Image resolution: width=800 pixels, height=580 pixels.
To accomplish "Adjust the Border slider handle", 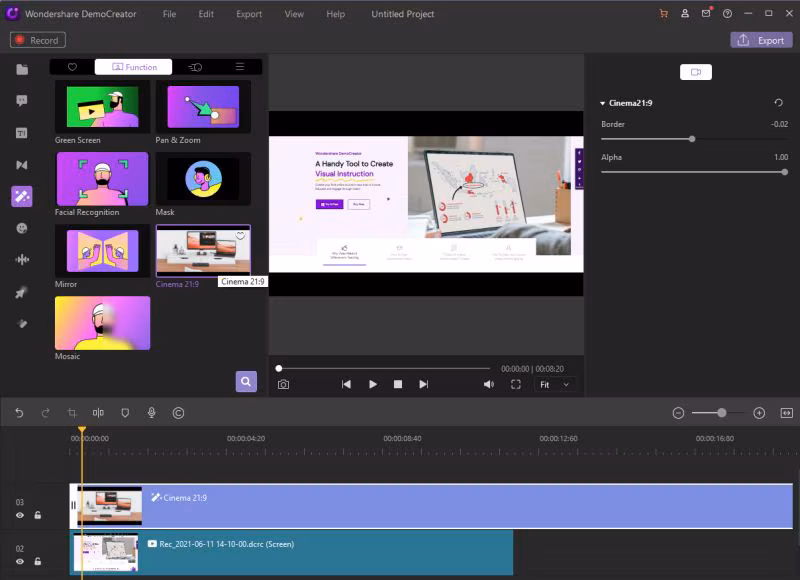I will pyautogui.click(x=692, y=139).
